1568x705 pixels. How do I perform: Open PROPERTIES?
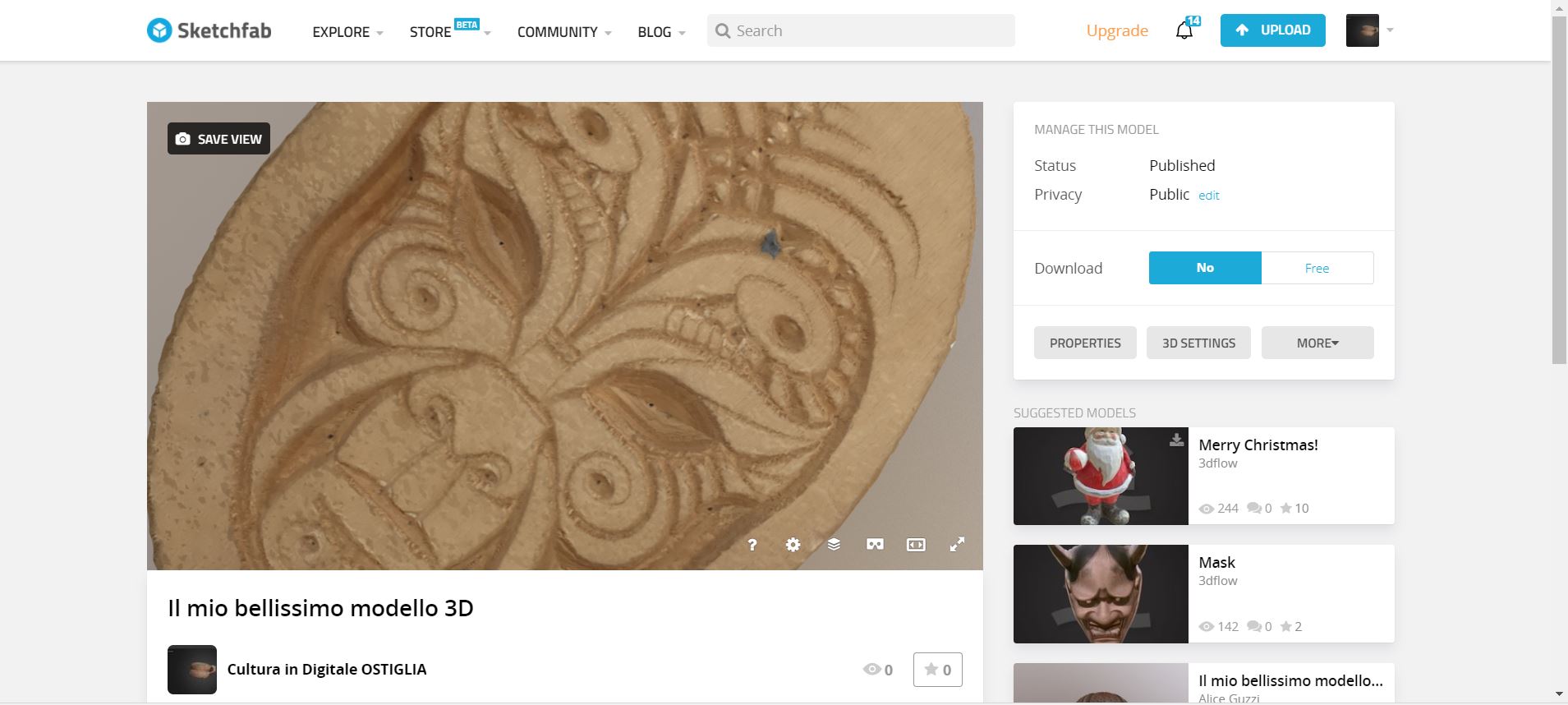[x=1085, y=343]
